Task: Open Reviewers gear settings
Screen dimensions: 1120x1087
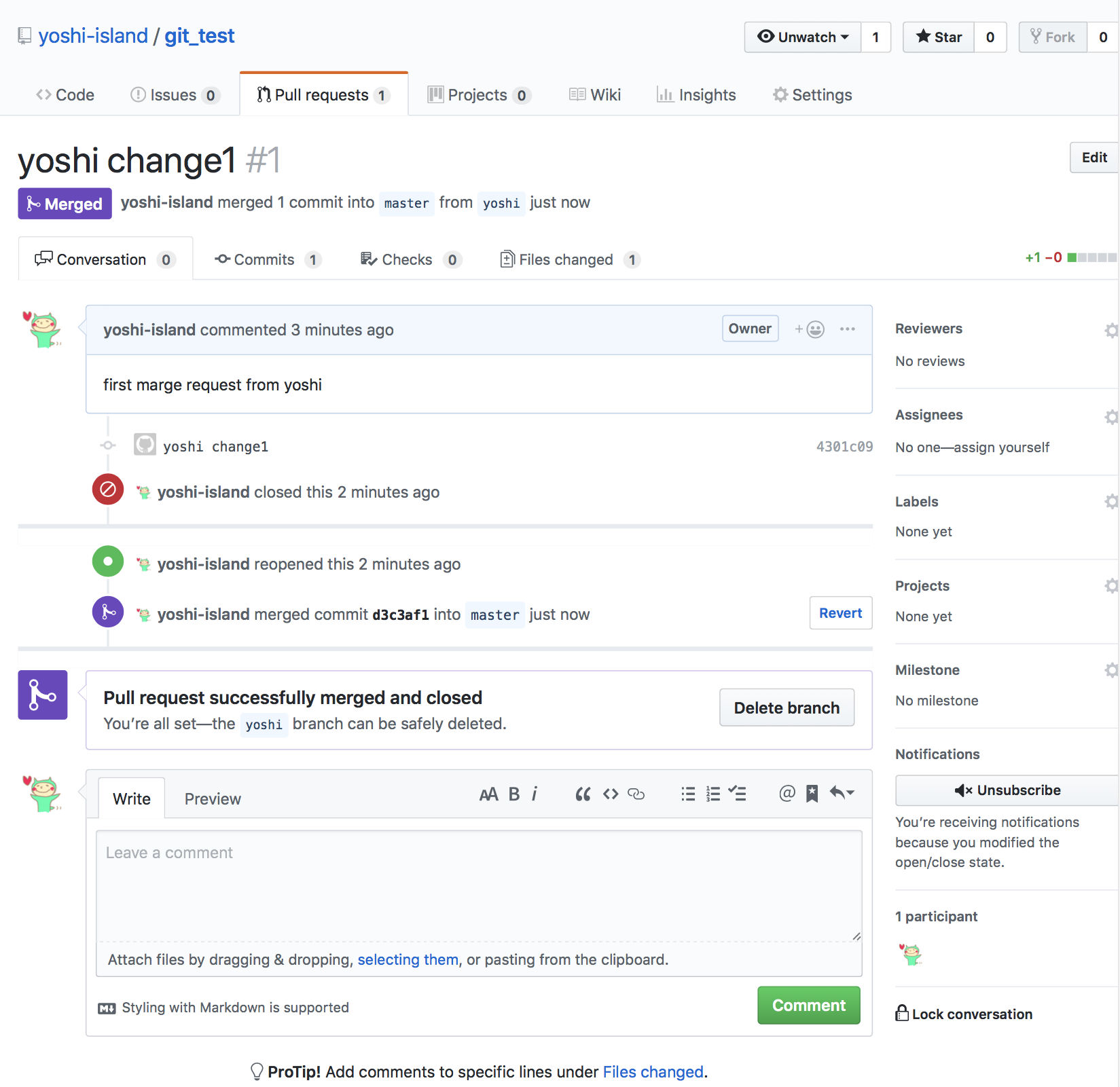Action: coord(1111,331)
